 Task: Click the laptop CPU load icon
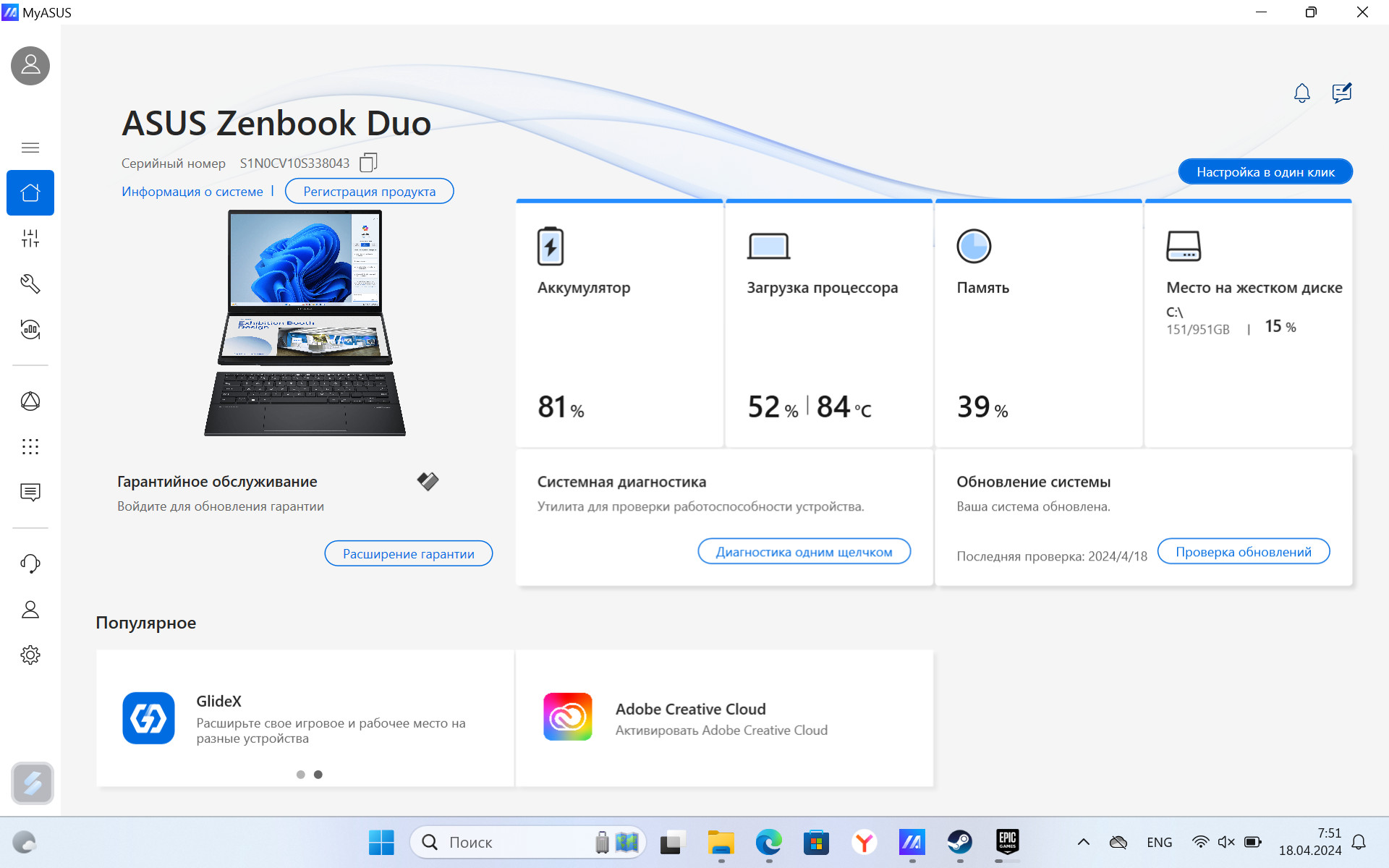tap(768, 247)
